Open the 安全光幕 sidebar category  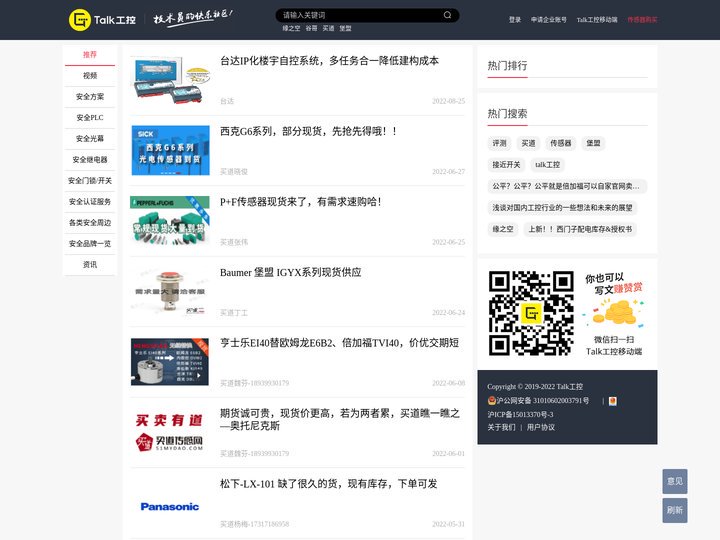tap(90, 139)
